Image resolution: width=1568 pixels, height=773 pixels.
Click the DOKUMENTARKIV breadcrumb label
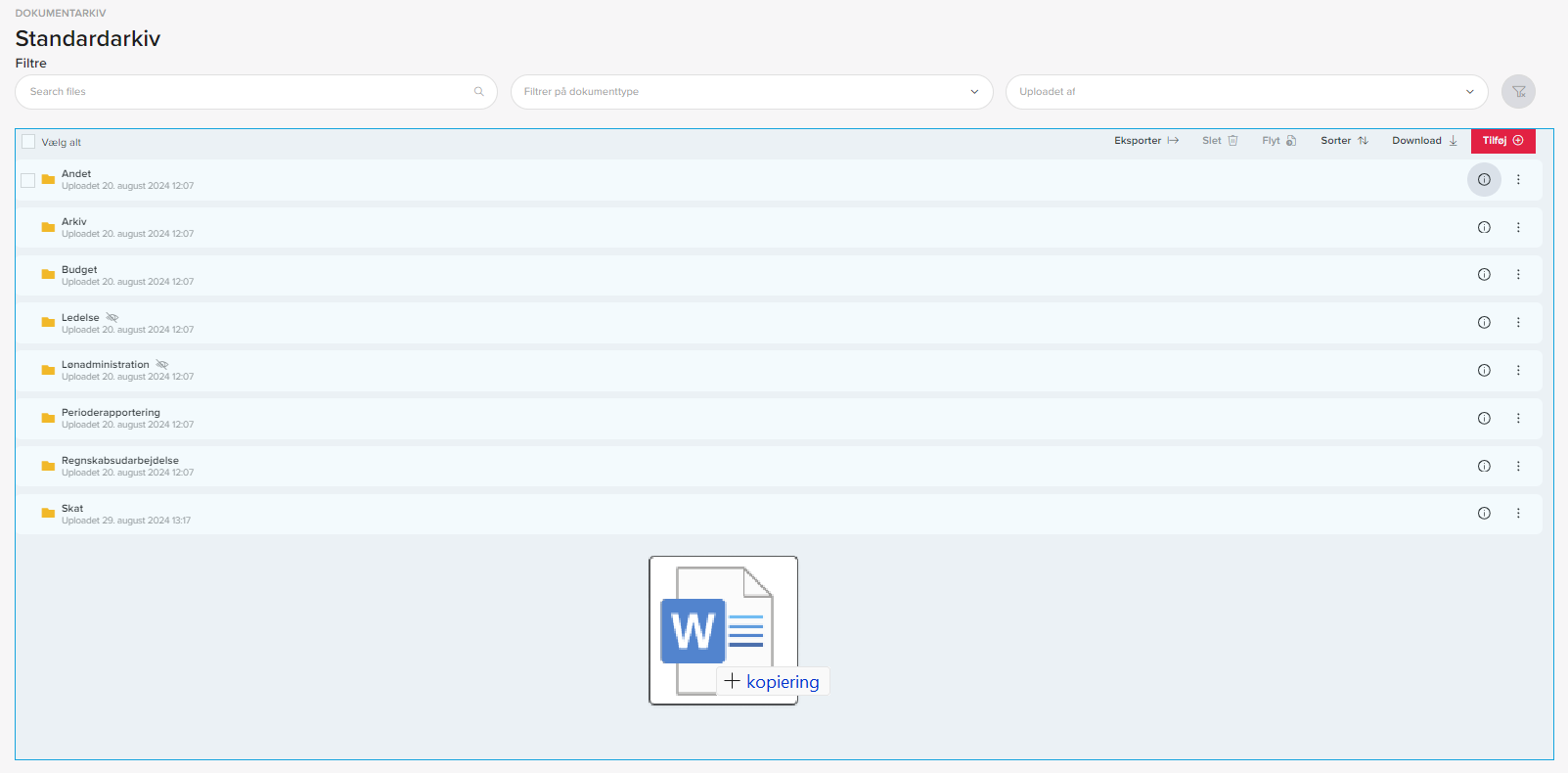(61, 13)
